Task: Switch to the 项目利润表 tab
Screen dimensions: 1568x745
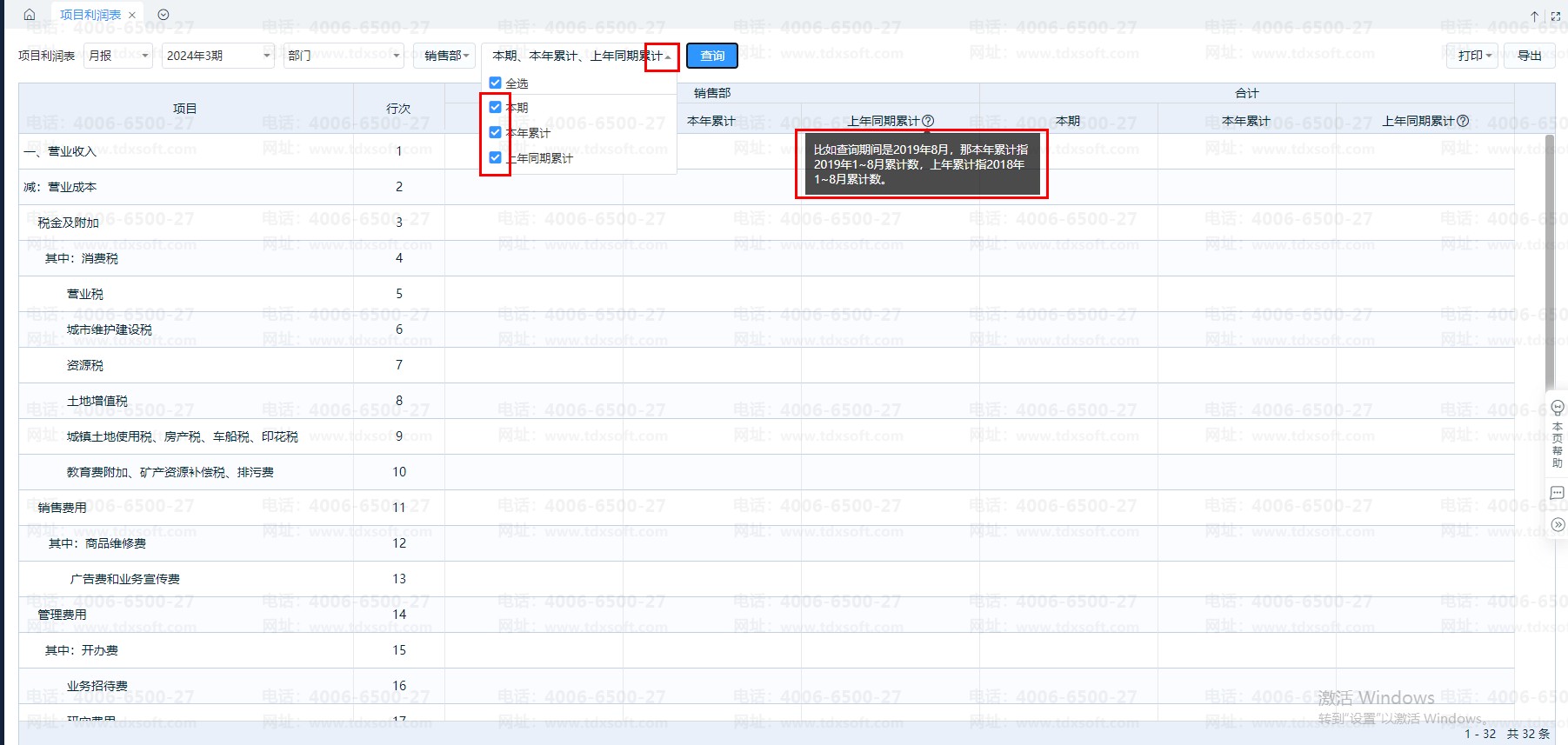Action: (90, 15)
